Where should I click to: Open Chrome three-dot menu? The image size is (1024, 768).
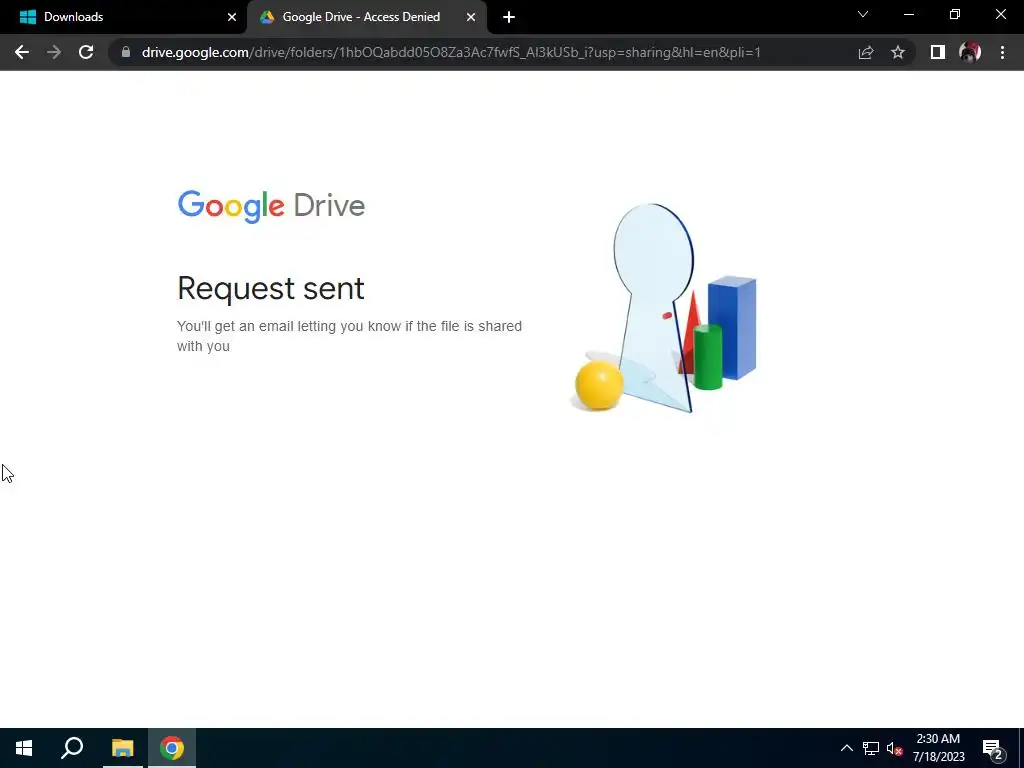pos(1002,52)
